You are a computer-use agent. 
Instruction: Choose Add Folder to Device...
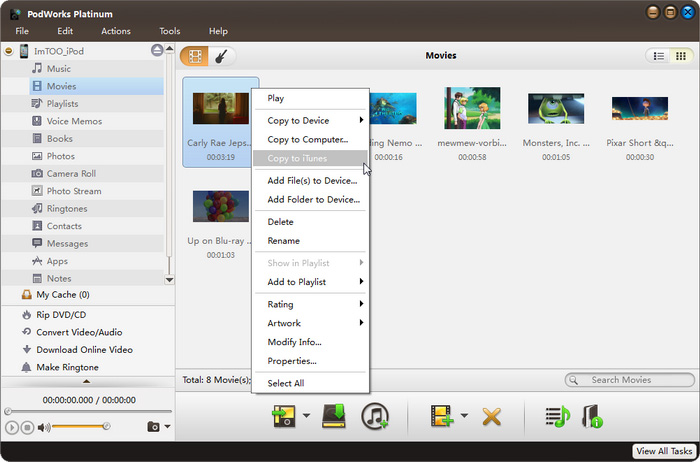pos(310,200)
